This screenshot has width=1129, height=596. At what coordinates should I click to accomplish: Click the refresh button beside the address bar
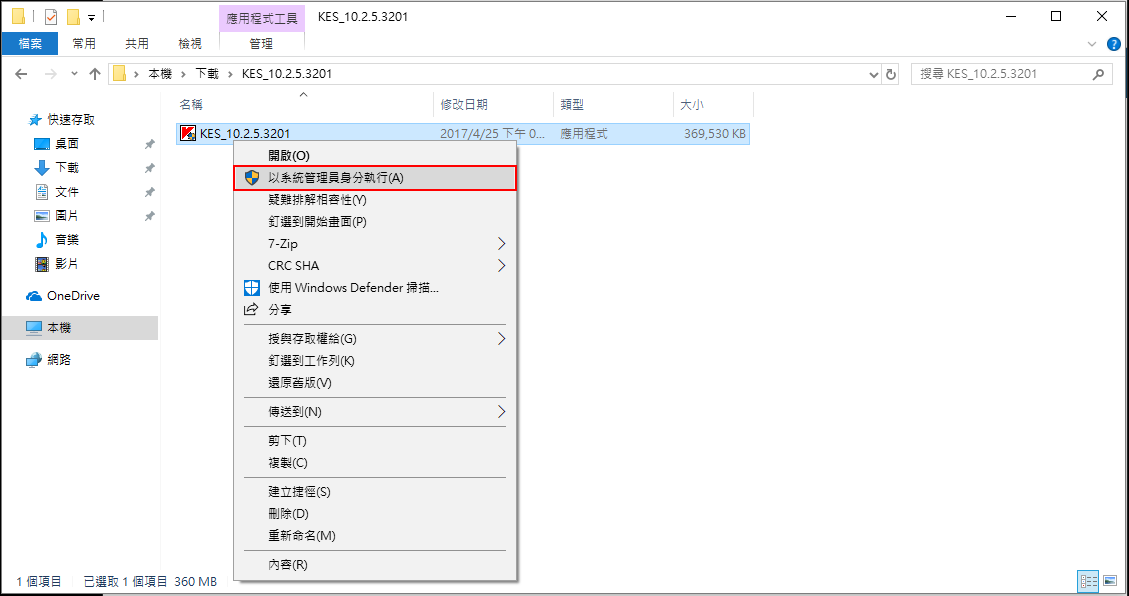tap(891, 74)
